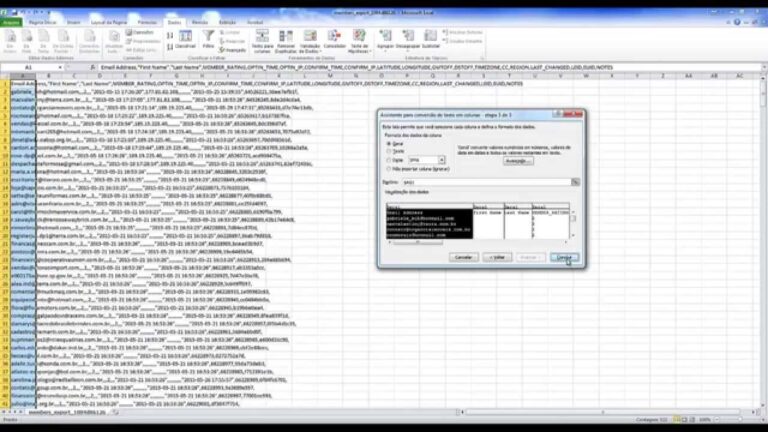Switch to Page Layout view icon in status bar
This screenshot has width=768, height=432.
click(x=684, y=420)
